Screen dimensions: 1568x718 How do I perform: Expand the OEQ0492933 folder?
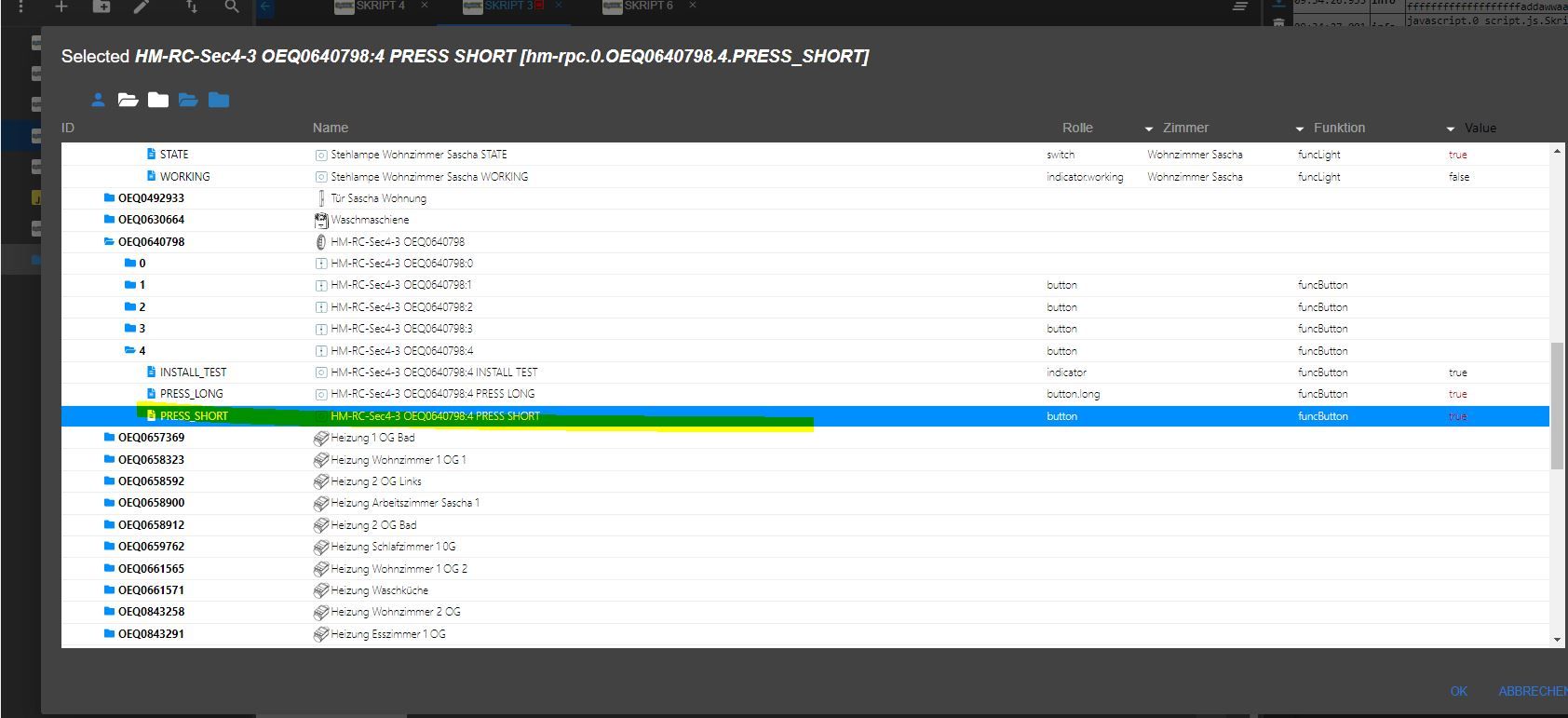click(x=109, y=198)
